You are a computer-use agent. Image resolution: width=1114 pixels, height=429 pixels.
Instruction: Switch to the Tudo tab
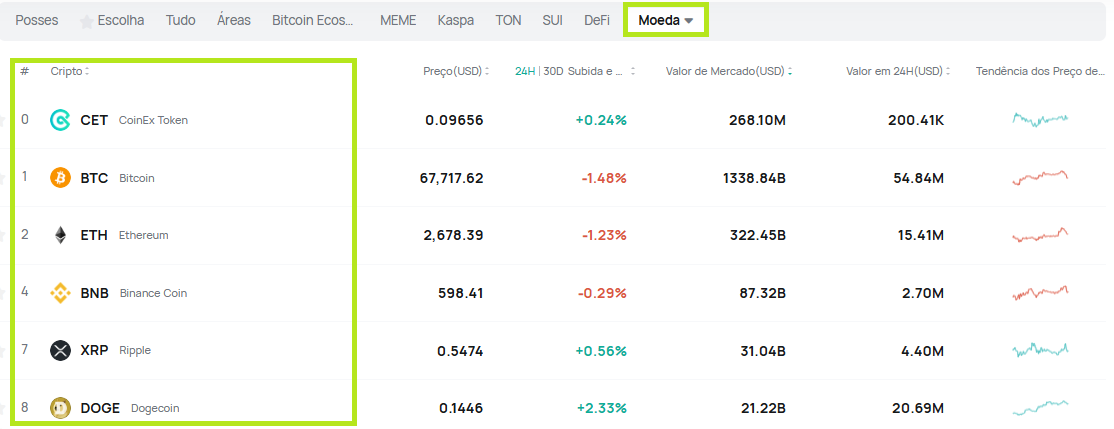(x=180, y=21)
